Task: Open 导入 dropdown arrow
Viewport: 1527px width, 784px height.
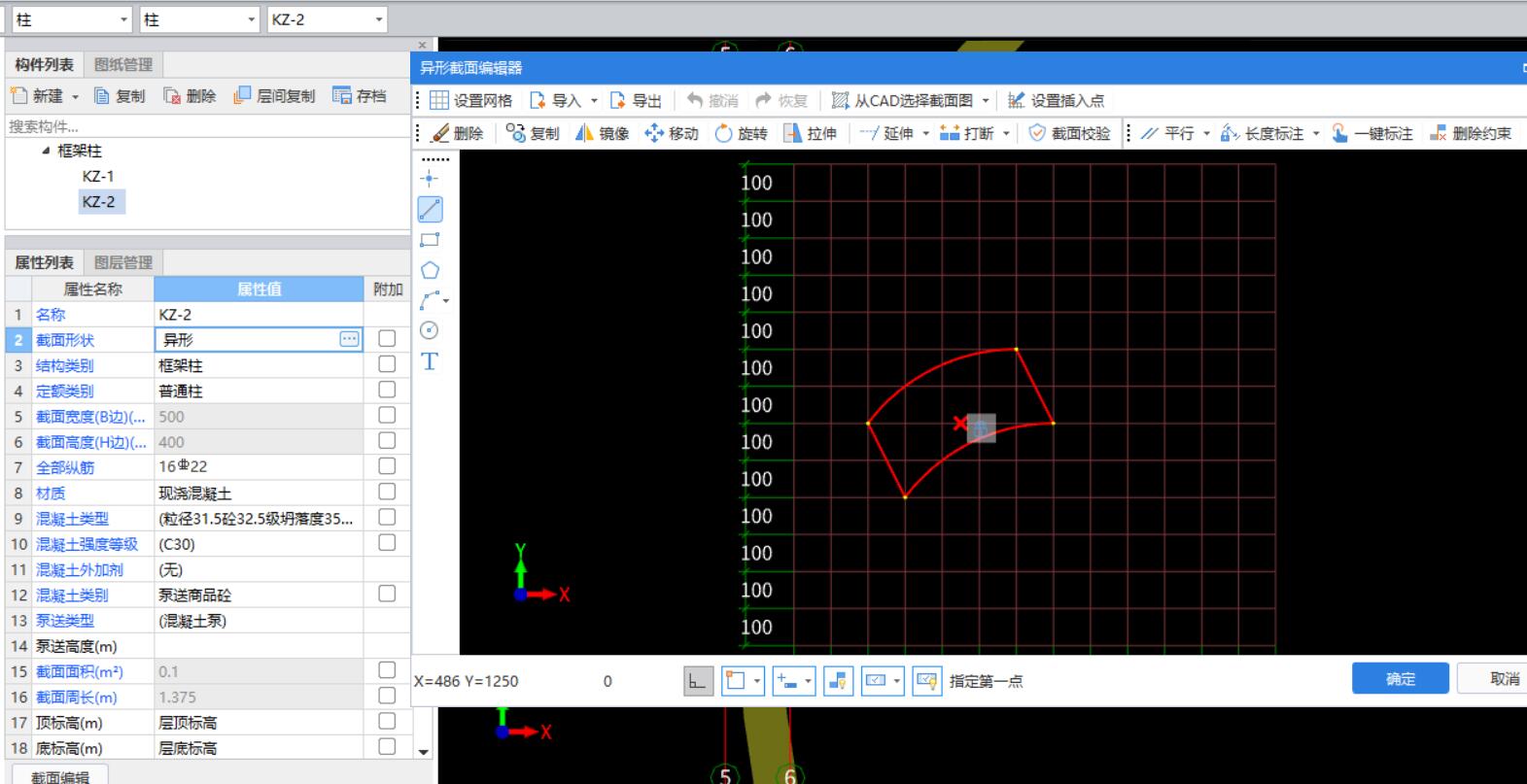Action: (x=594, y=100)
